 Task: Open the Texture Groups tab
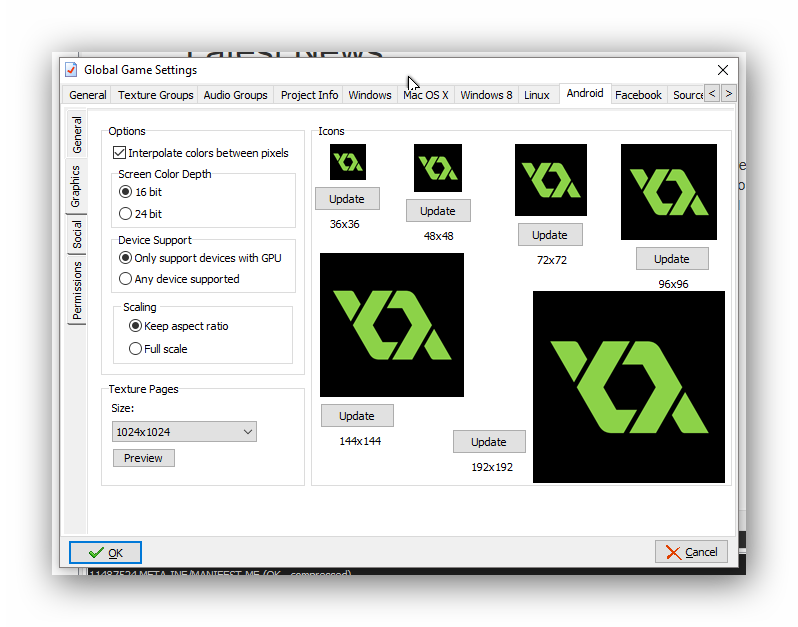pyautogui.click(x=155, y=95)
